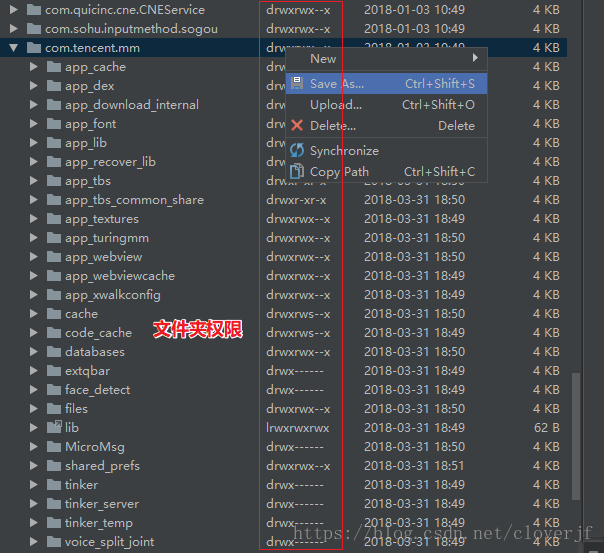Screen dimensions: 604x553
Task: Select Delete in context menu
Action: 386,126
